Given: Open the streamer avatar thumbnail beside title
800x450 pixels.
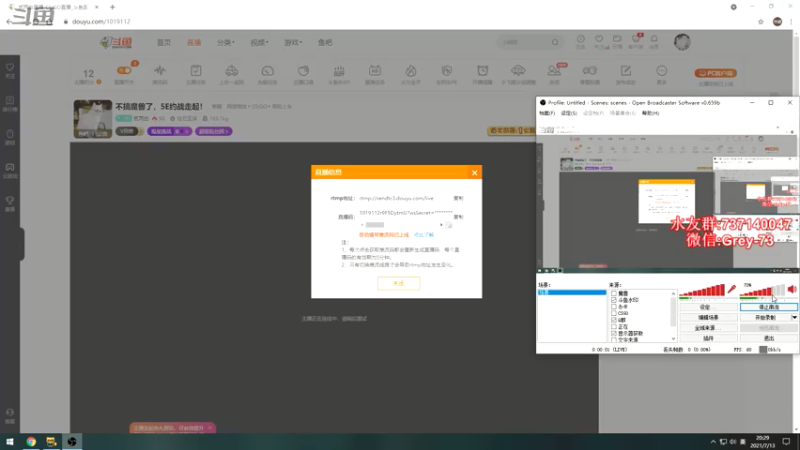Looking at the screenshot, I should 92,119.
